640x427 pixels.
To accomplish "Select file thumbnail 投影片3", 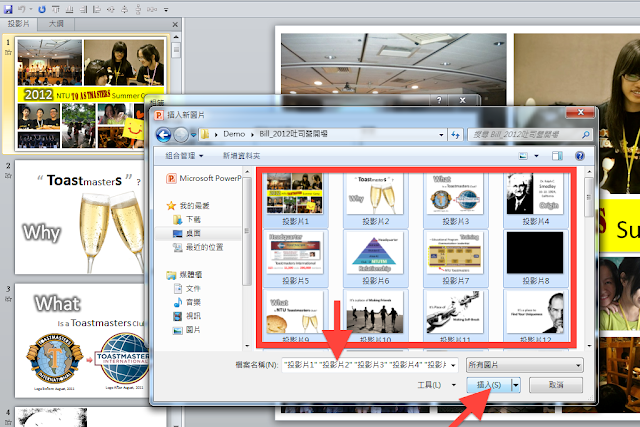I will (x=456, y=199).
